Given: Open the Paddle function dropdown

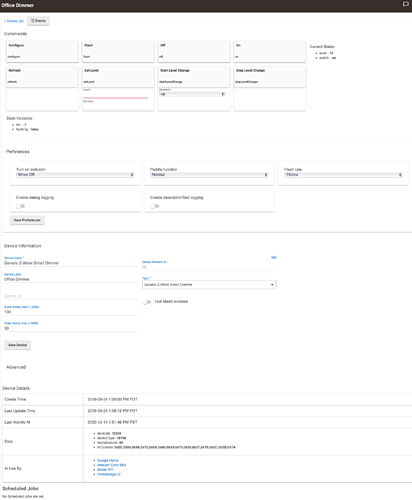Looking at the screenshot, I should click(x=209, y=175).
